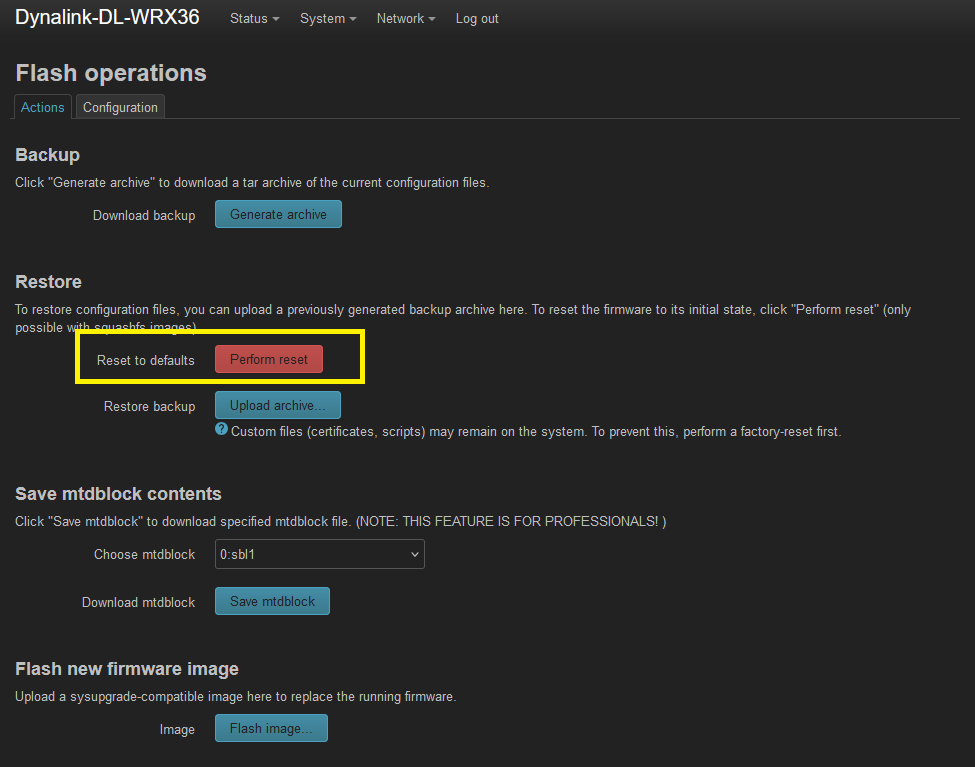Switch to the Configuration tab

[120, 107]
